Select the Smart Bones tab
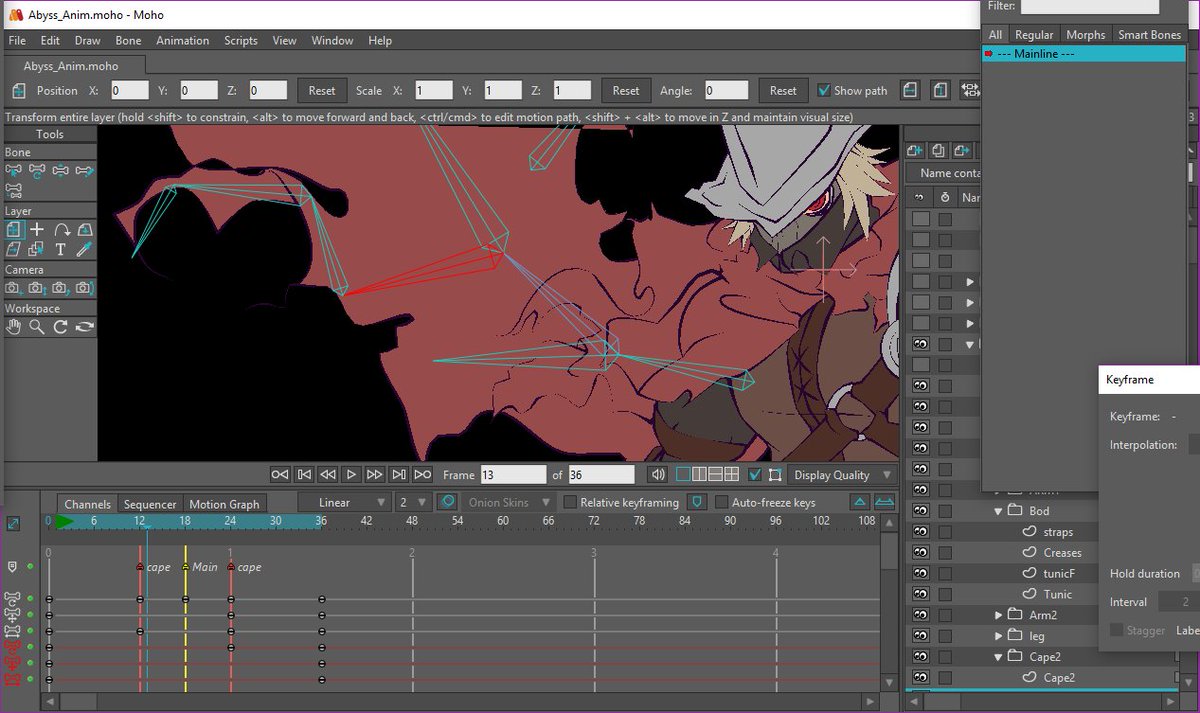 click(1149, 35)
